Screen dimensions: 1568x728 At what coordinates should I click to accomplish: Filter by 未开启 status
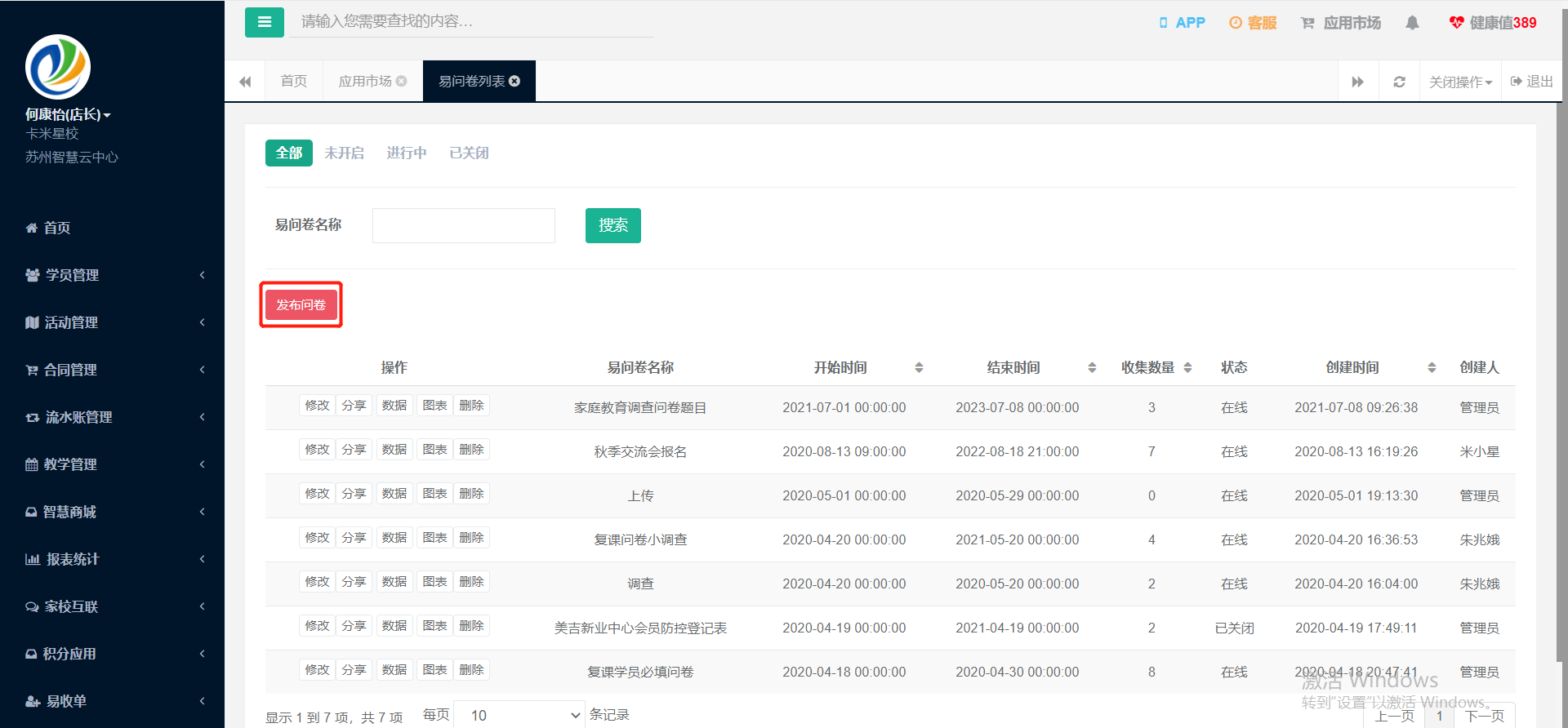(344, 153)
